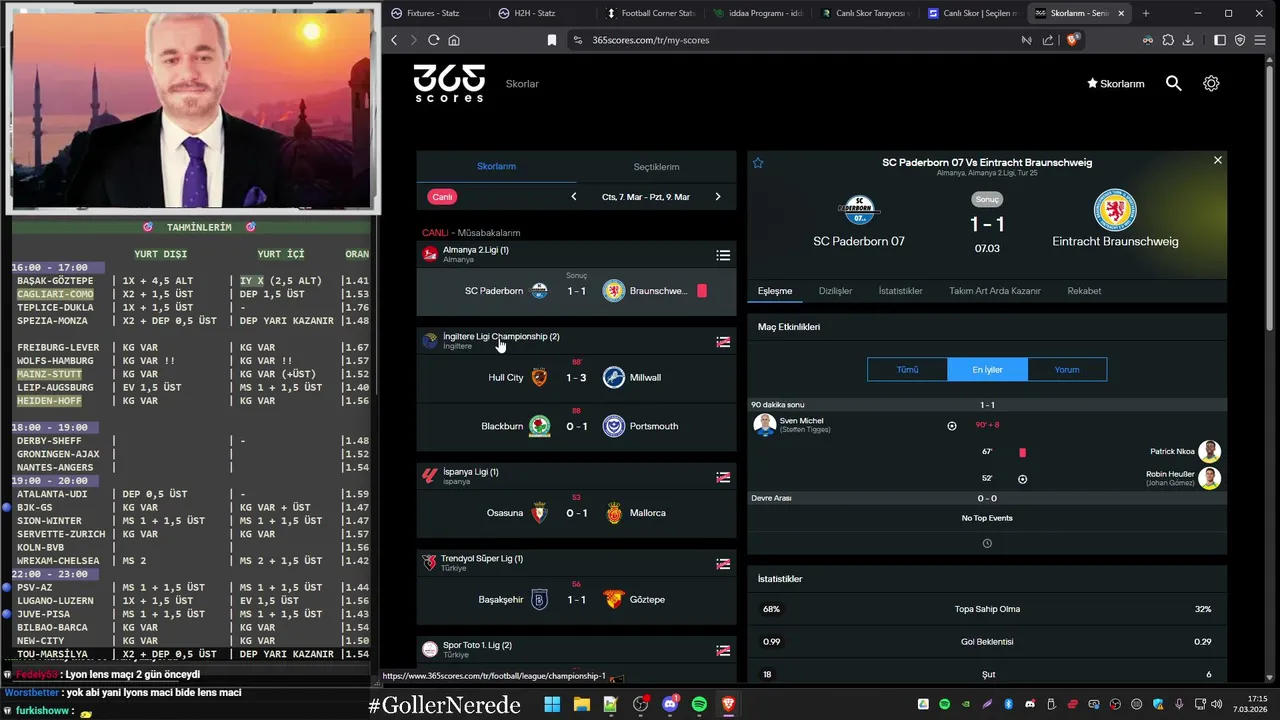Toggle the browser sidebar panel icon
This screenshot has width=1280, height=720.
coord(1220,40)
